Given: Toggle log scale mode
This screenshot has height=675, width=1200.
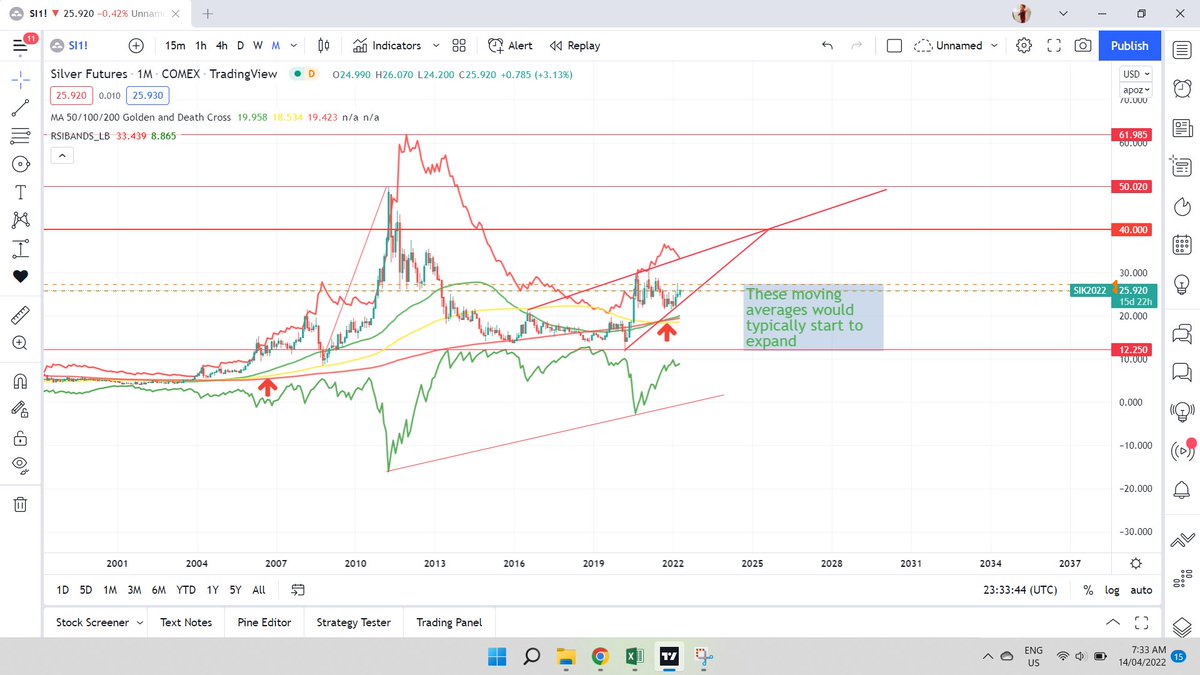Looking at the screenshot, I should click(x=1114, y=591).
